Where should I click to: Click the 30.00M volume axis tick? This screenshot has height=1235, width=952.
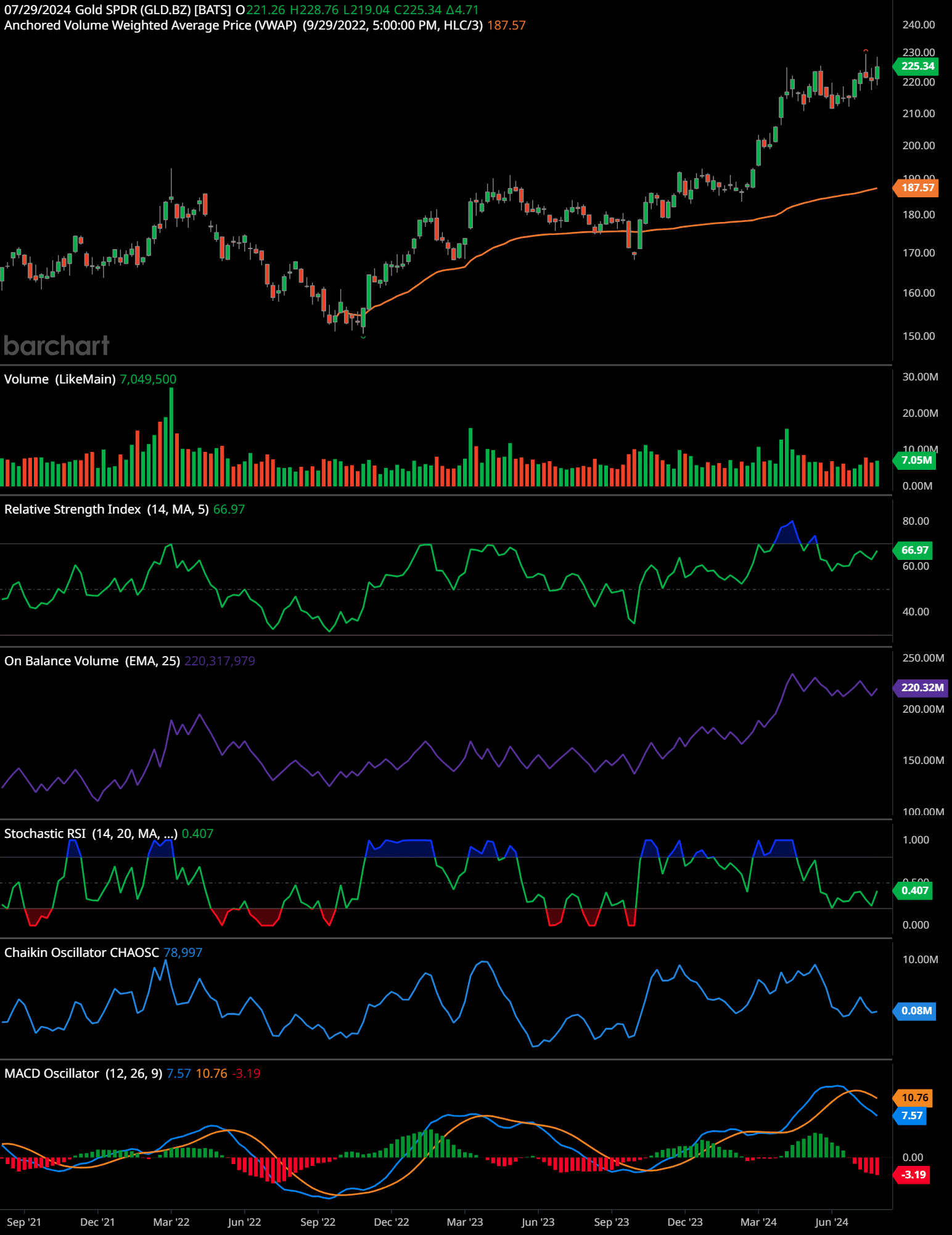point(920,377)
